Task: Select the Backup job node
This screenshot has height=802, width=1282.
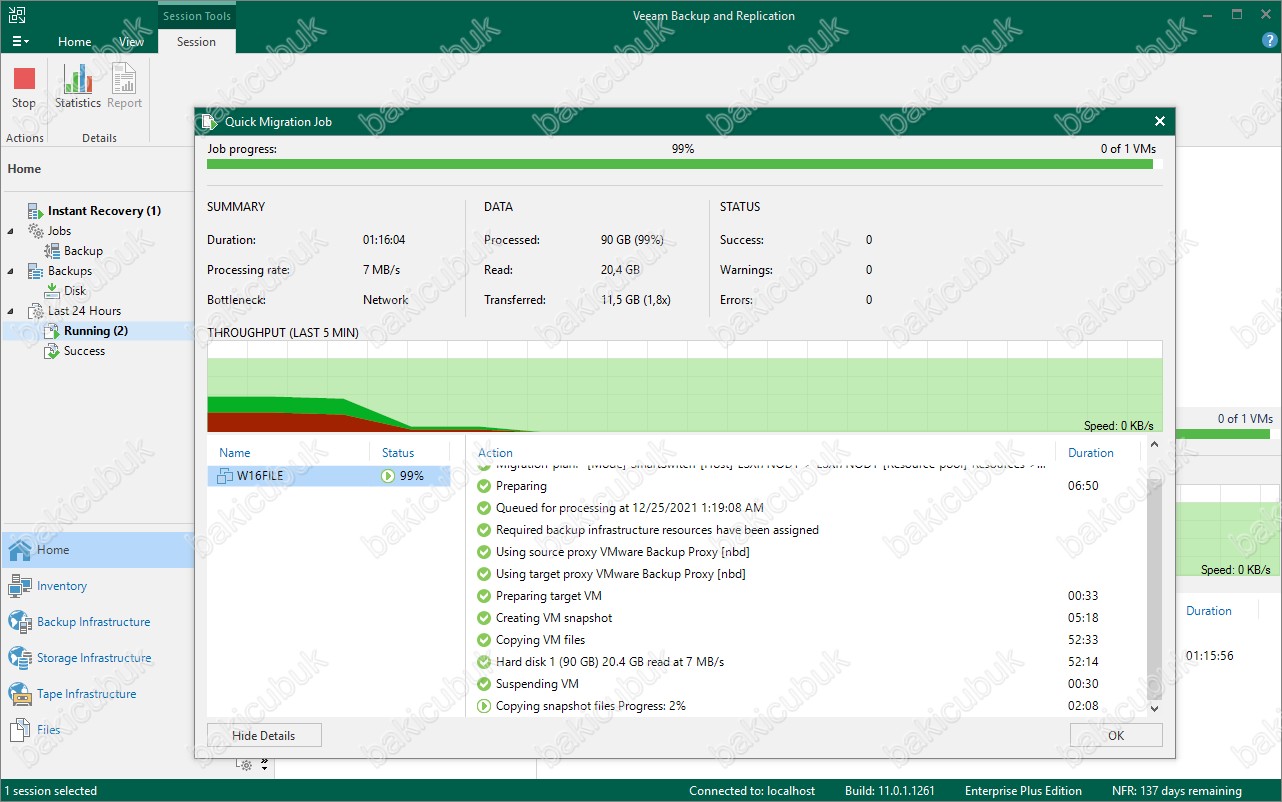Action: 83,251
